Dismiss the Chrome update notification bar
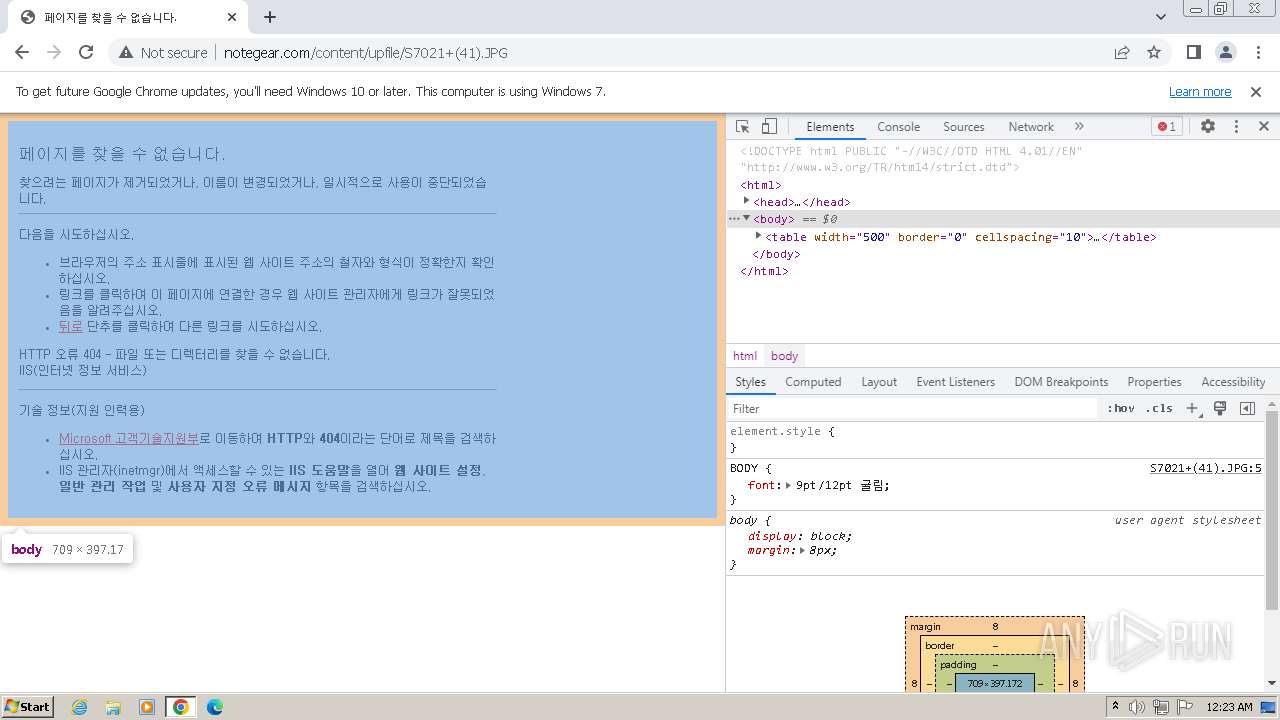Image resolution: width=1280 pixels, height=720 pixels. point(1256,91)
